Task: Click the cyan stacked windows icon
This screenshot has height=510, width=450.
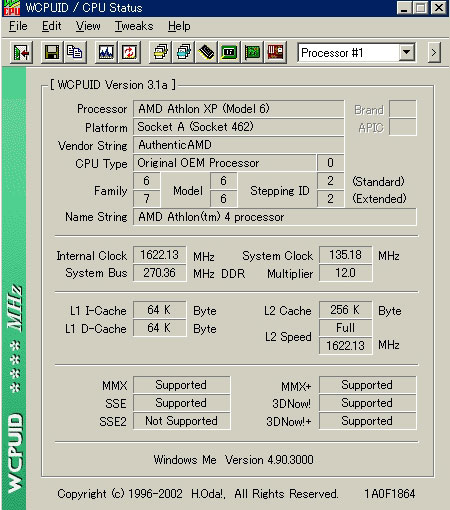Action: [x=183, y=52]
